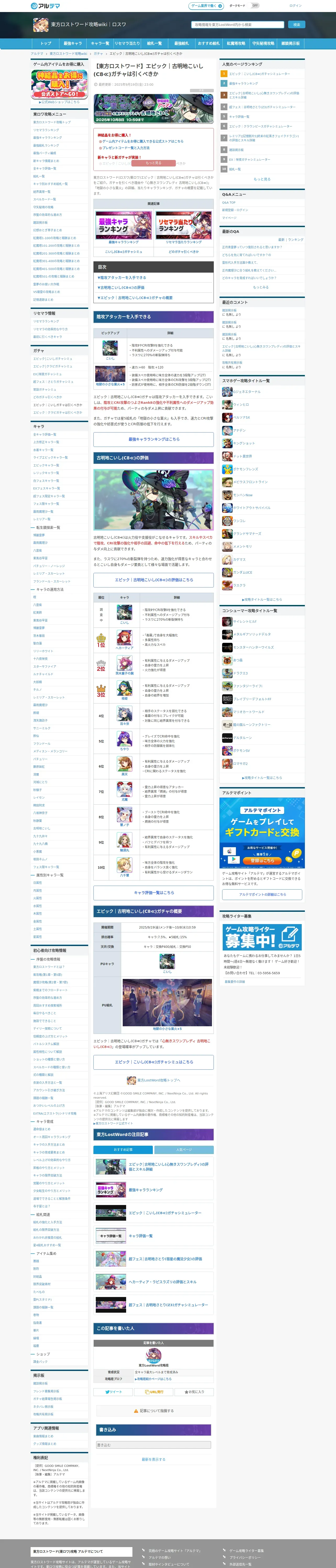Open the キャラ一覧 navigation tab

100,44
